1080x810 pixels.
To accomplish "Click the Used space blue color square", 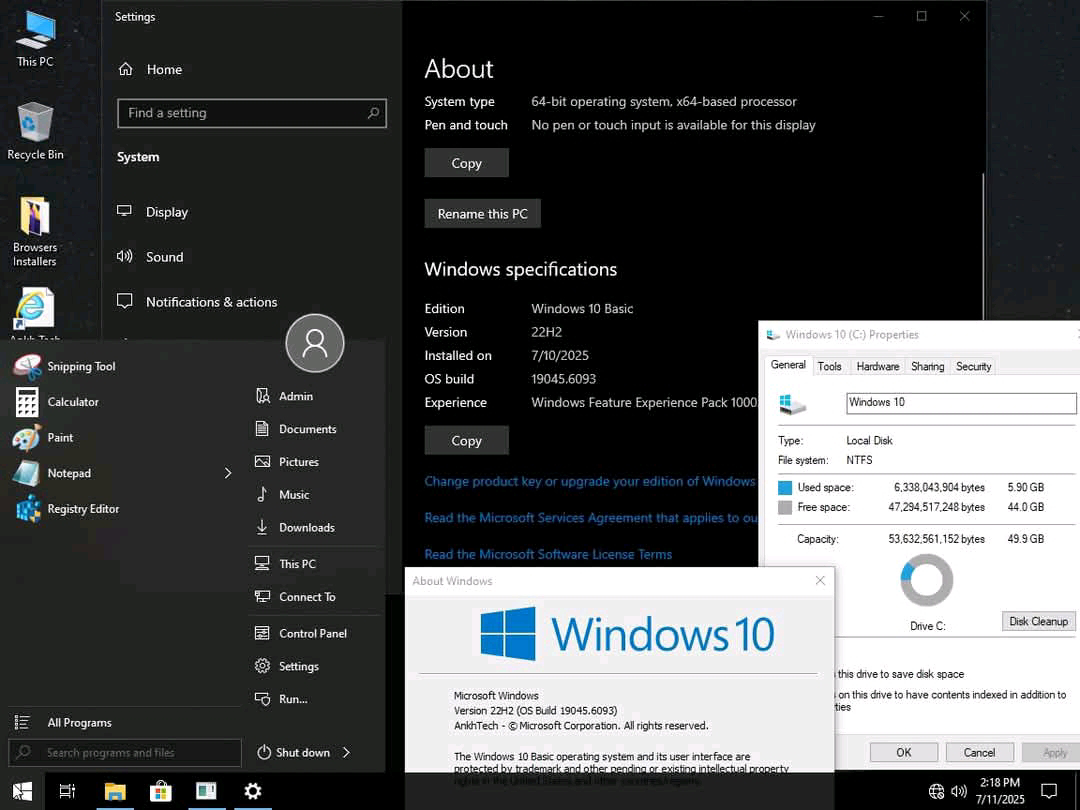I will click(785, 488).
